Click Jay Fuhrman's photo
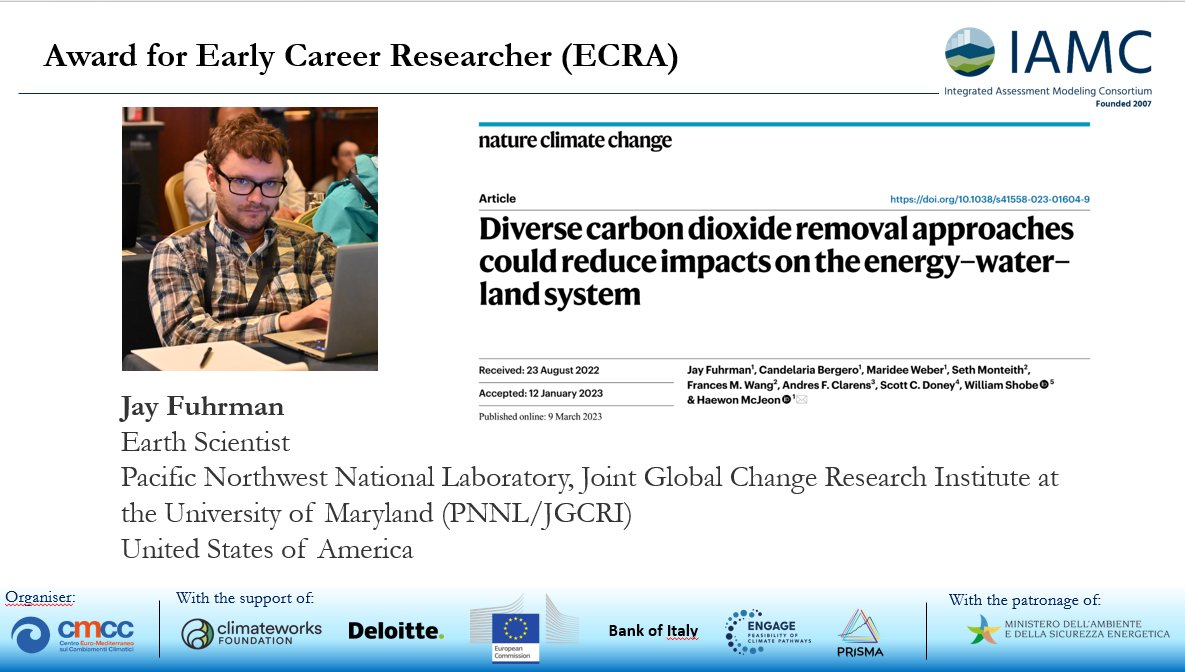 tap(249, 238)
